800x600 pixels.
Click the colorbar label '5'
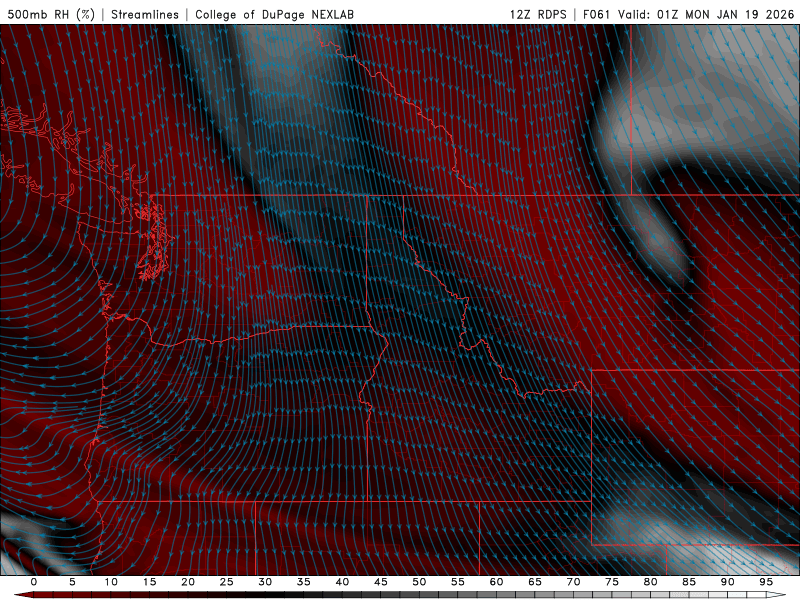(x=72, y=582)
